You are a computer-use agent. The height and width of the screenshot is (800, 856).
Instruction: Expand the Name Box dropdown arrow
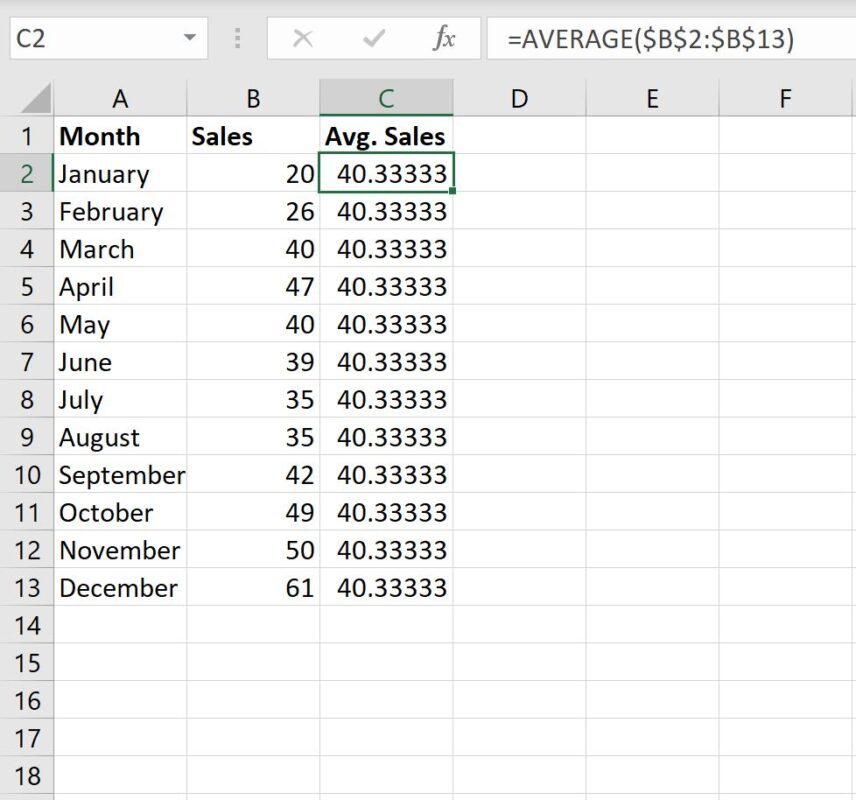pos(189,38)
